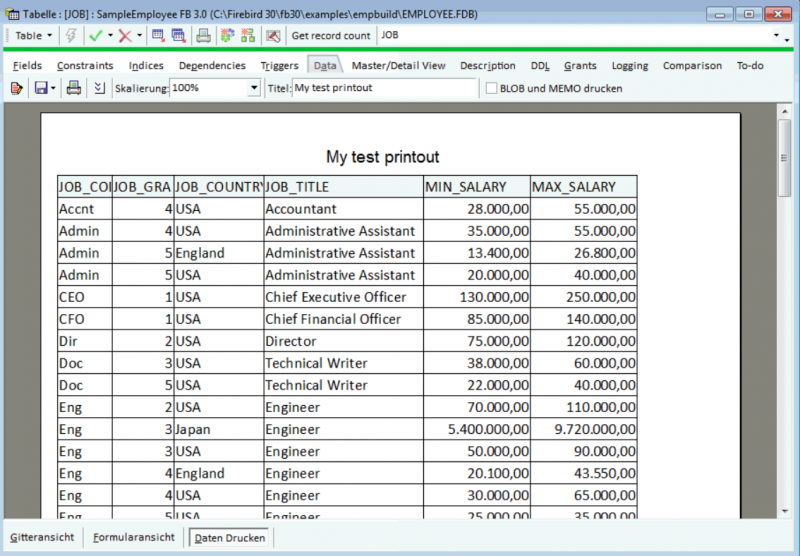
Task: Click the toolbar overflow arrow at far right
Action: tap(787, 39)
